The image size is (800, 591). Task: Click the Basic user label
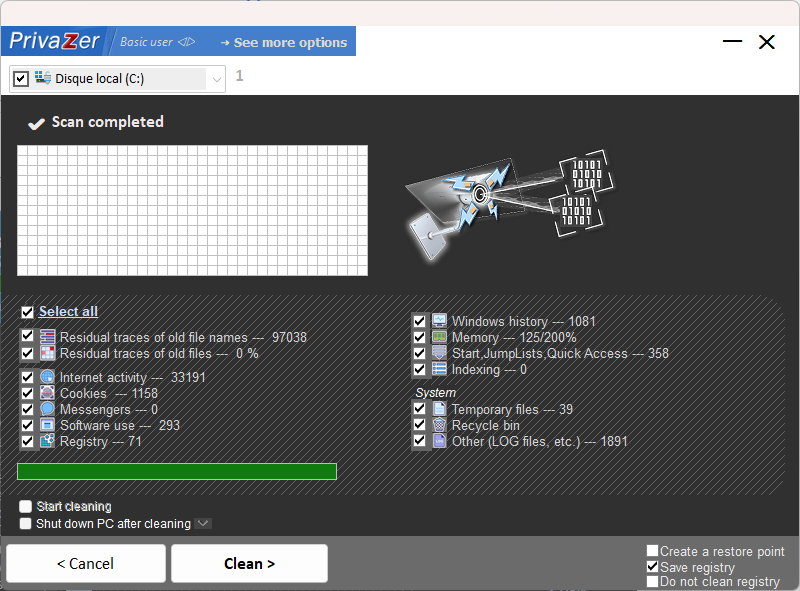pos(146,42)
